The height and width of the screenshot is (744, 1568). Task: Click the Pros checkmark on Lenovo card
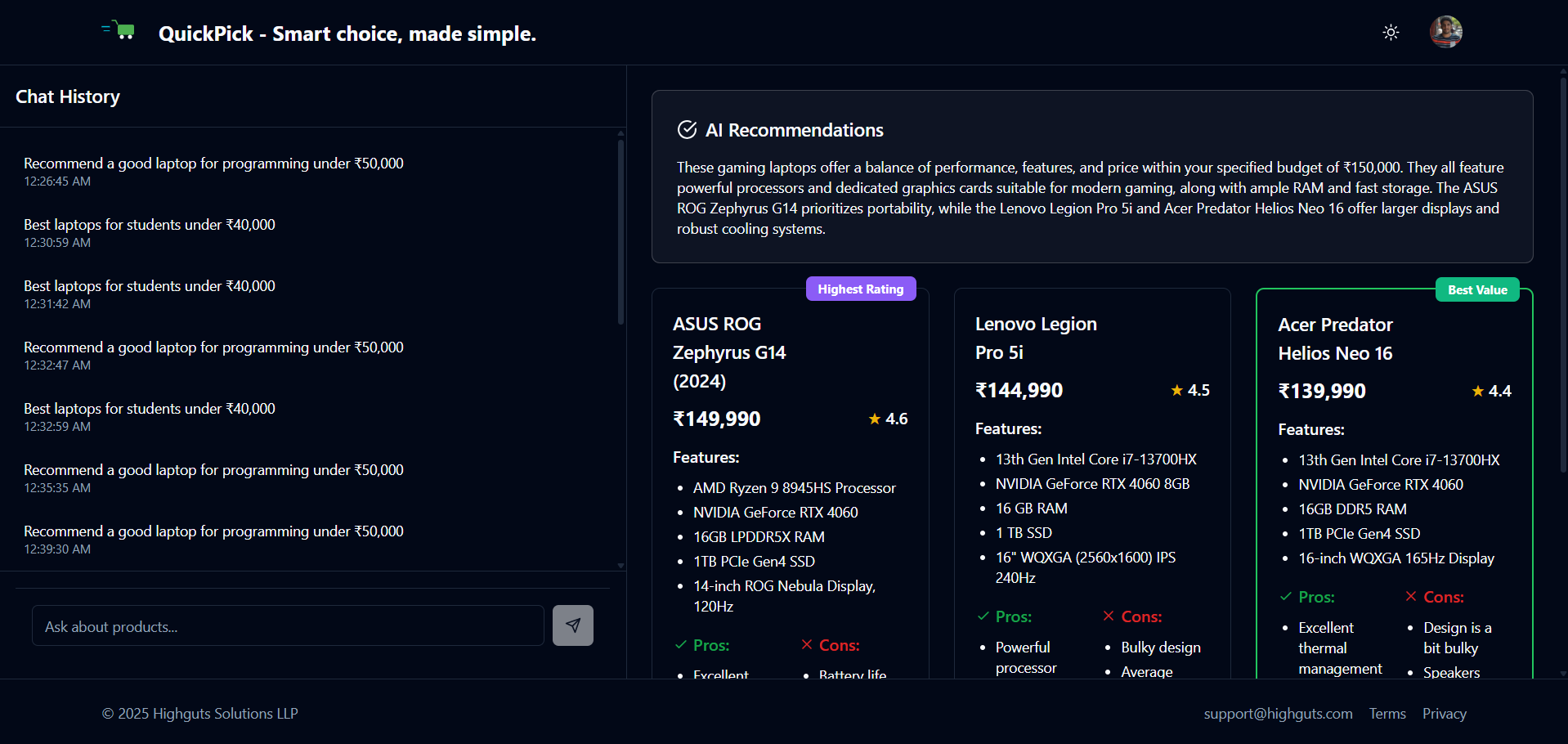[x=983, y=616]
